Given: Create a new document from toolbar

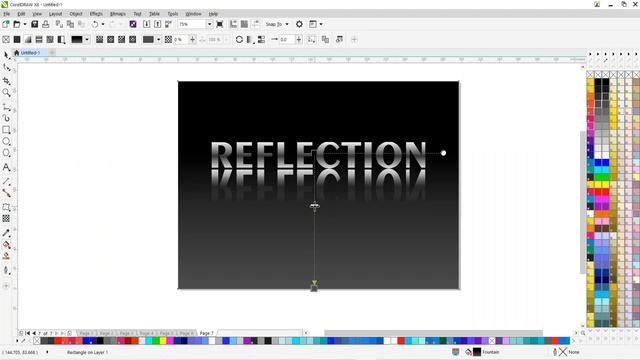Looking at the screenshot, I should tap(6, 24).
